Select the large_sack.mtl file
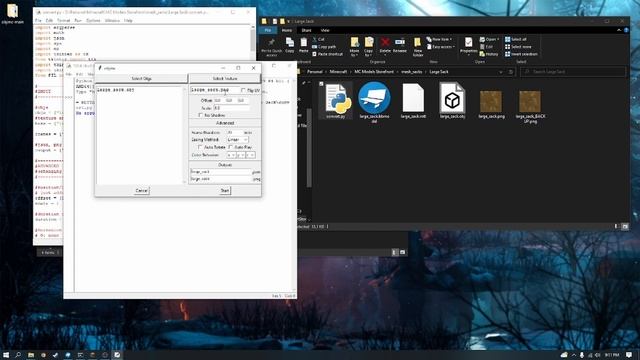 (x=413, y=100)
